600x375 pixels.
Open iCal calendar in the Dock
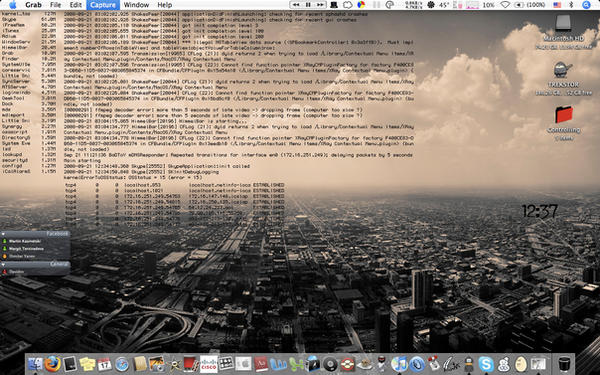[104, 364]
